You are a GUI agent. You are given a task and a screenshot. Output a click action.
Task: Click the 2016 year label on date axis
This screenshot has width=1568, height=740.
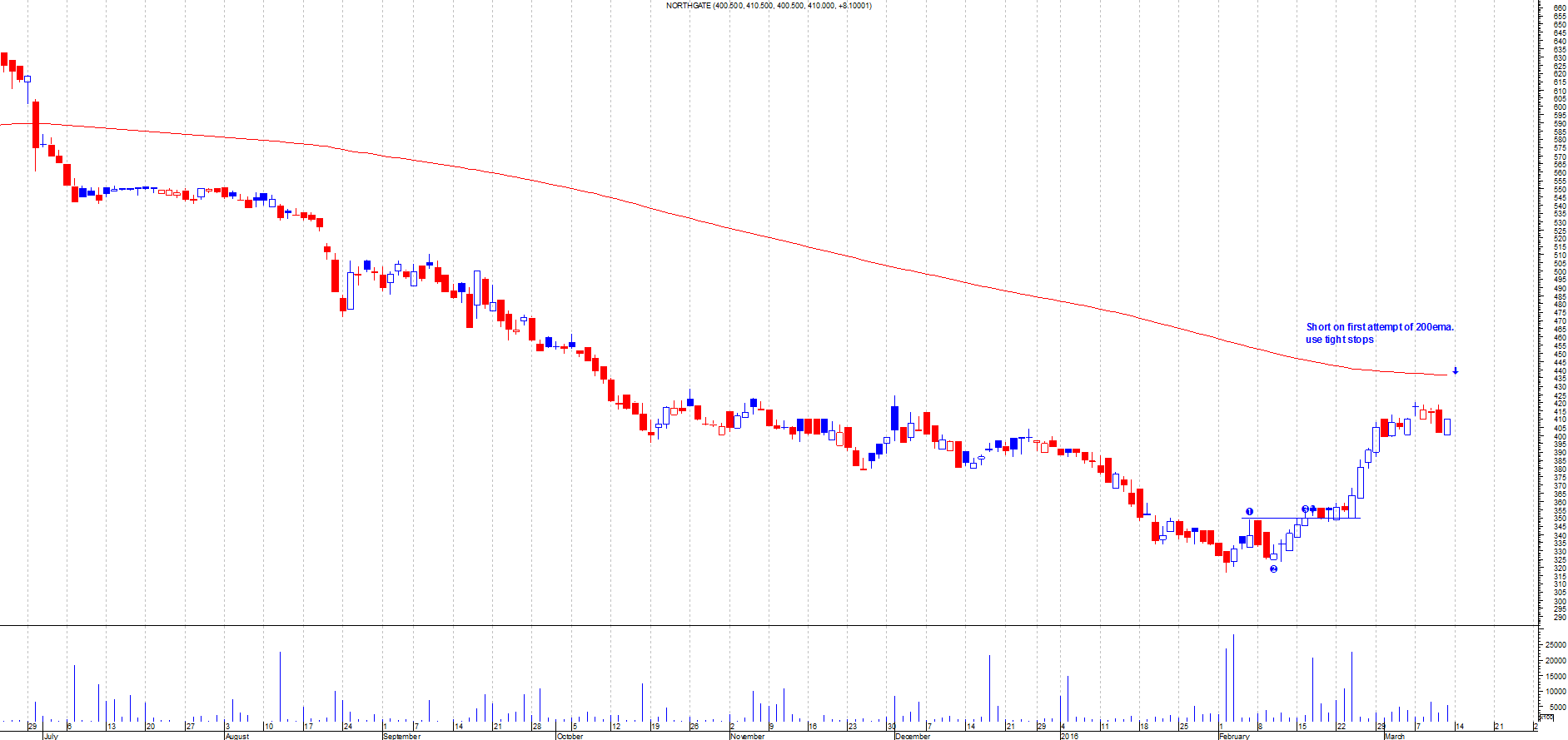coord(1069,736)
